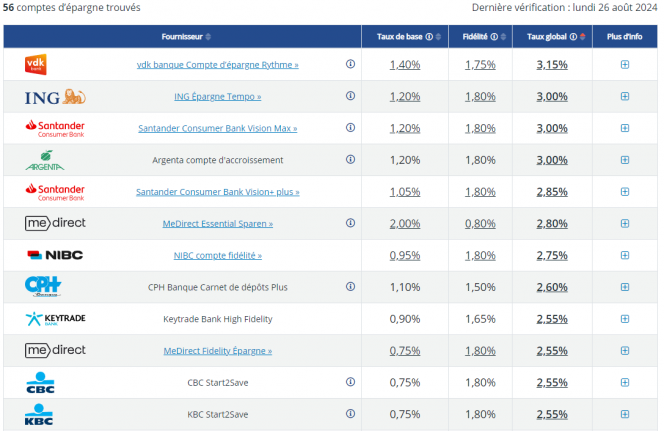Click info icon in the Taux de base header
This screenshot has width=664, height=431.
coord(430,37)
